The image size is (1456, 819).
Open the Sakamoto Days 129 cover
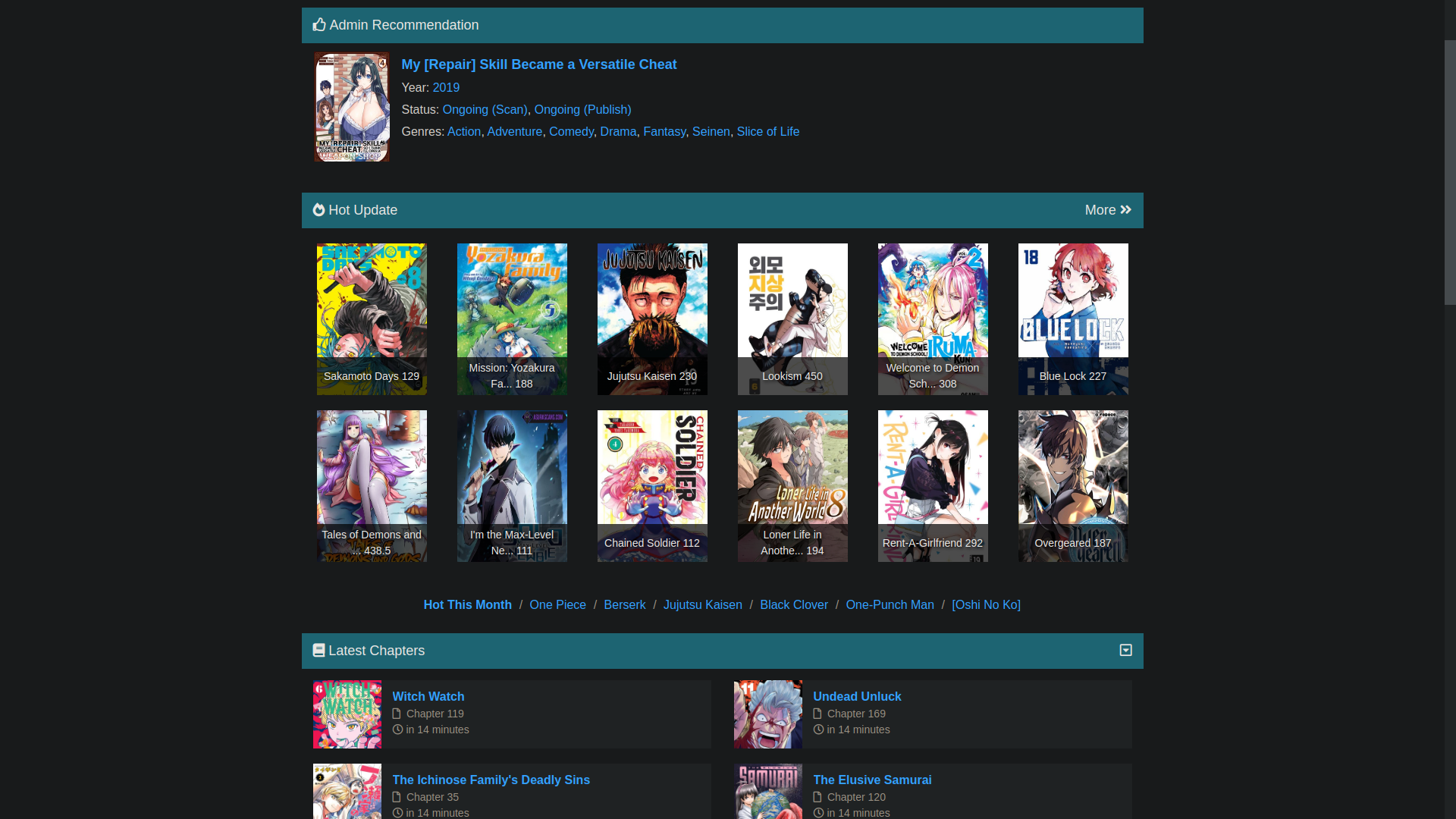(372, 318)
